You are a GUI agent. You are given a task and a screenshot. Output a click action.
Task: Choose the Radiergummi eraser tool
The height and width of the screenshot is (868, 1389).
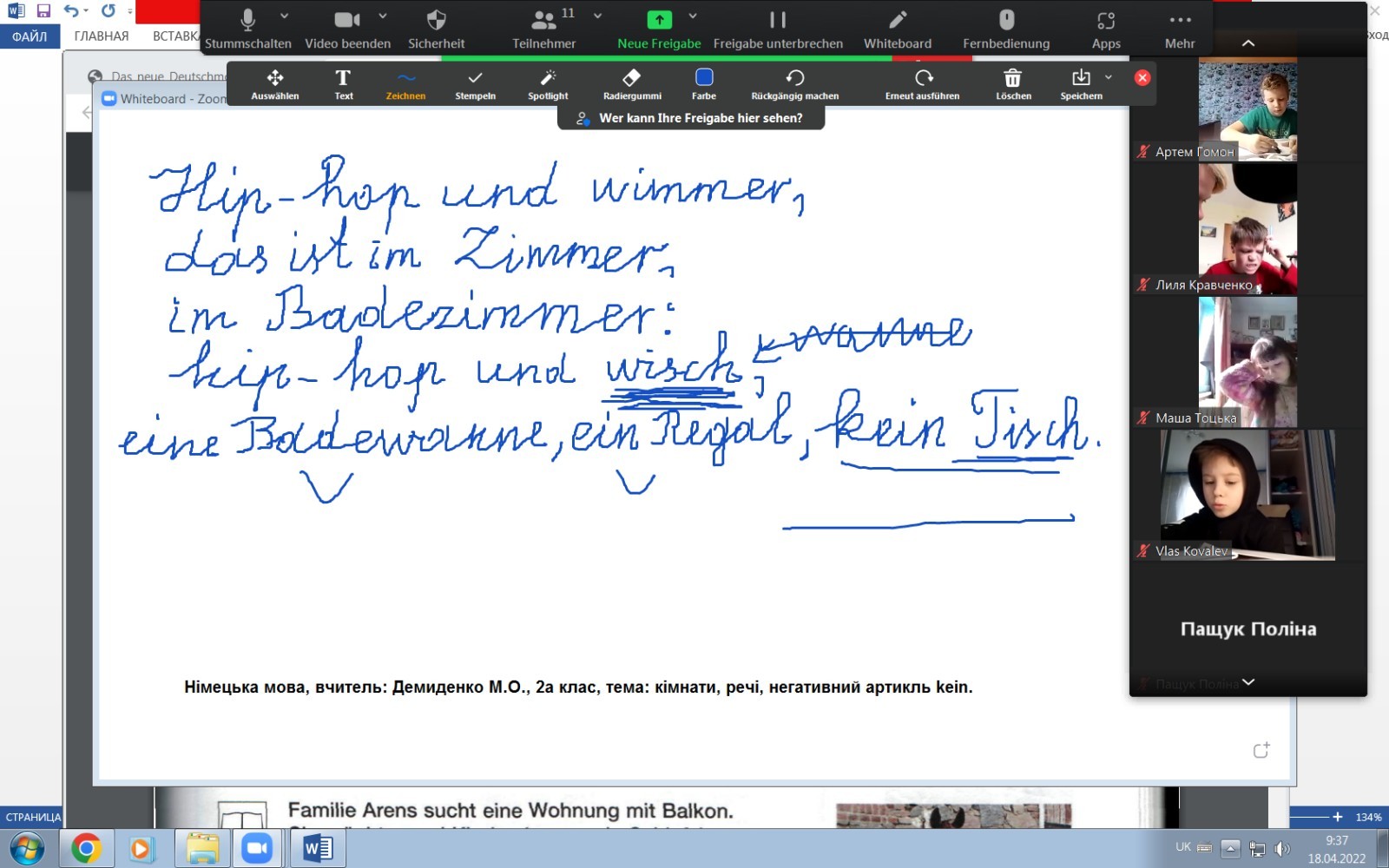tap(632, 84)
